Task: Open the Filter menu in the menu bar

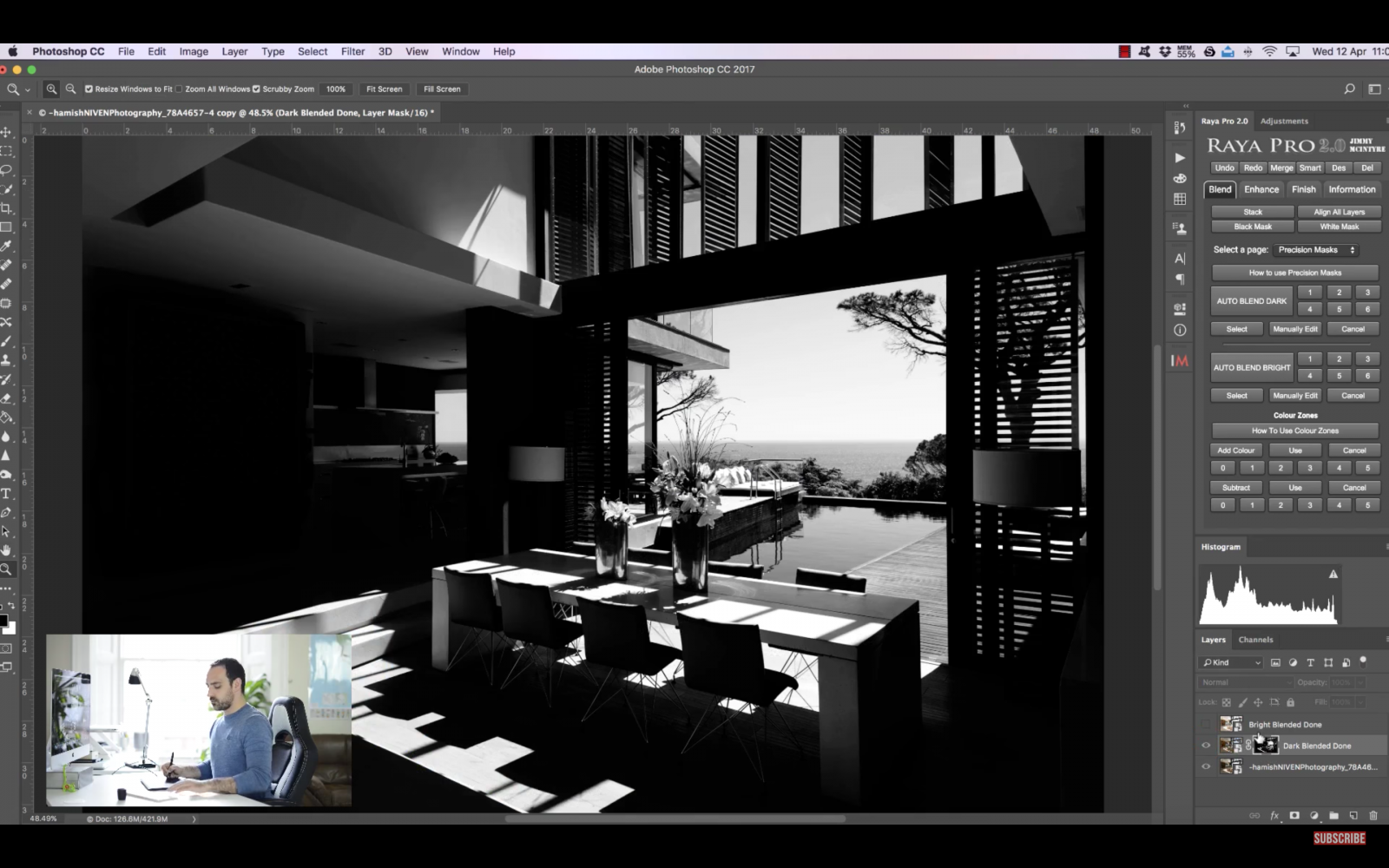Action: (x=352, y=51)
